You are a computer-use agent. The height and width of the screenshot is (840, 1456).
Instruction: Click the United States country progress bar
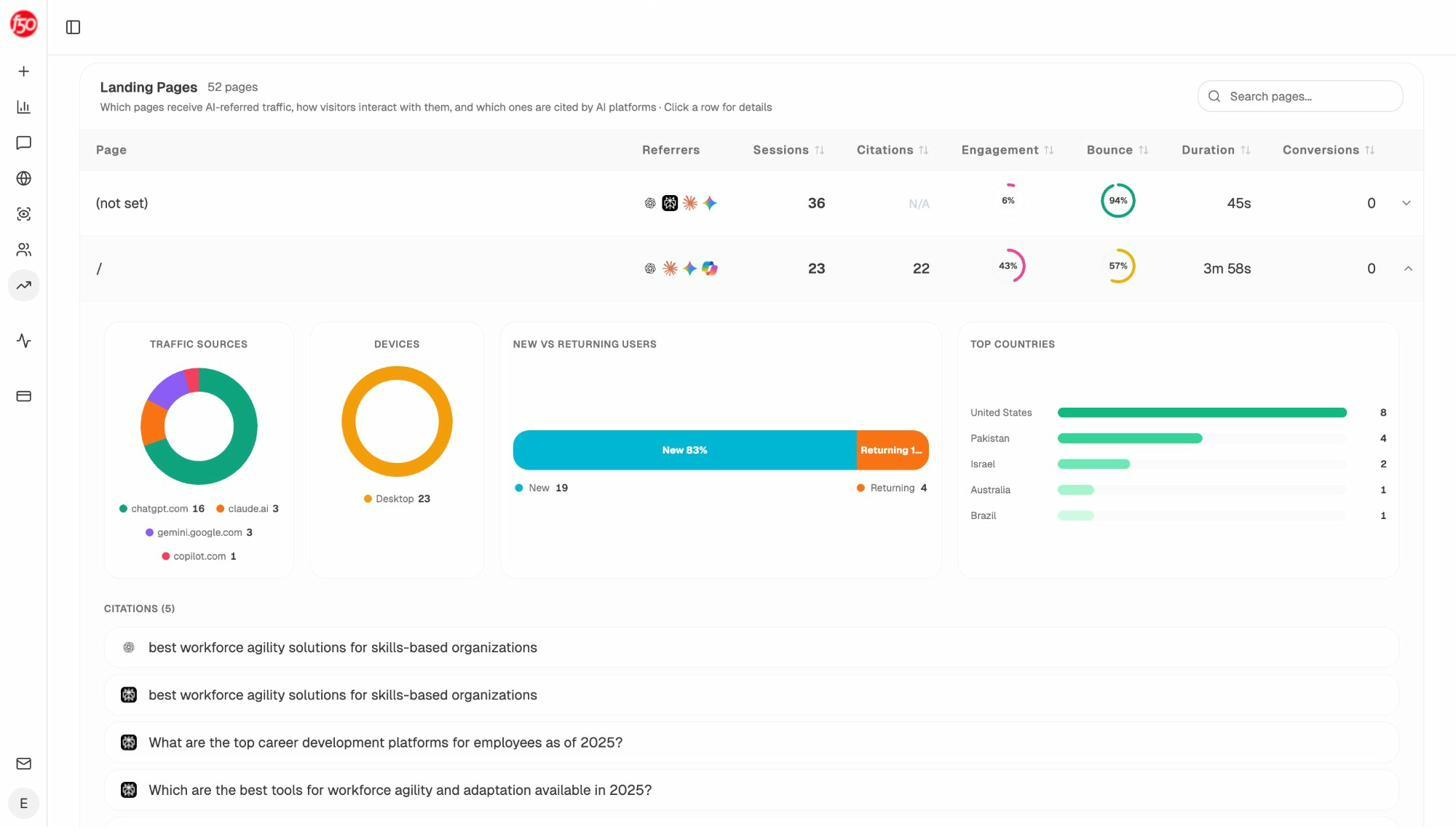pyautogui.click(x=1200, y=412)
